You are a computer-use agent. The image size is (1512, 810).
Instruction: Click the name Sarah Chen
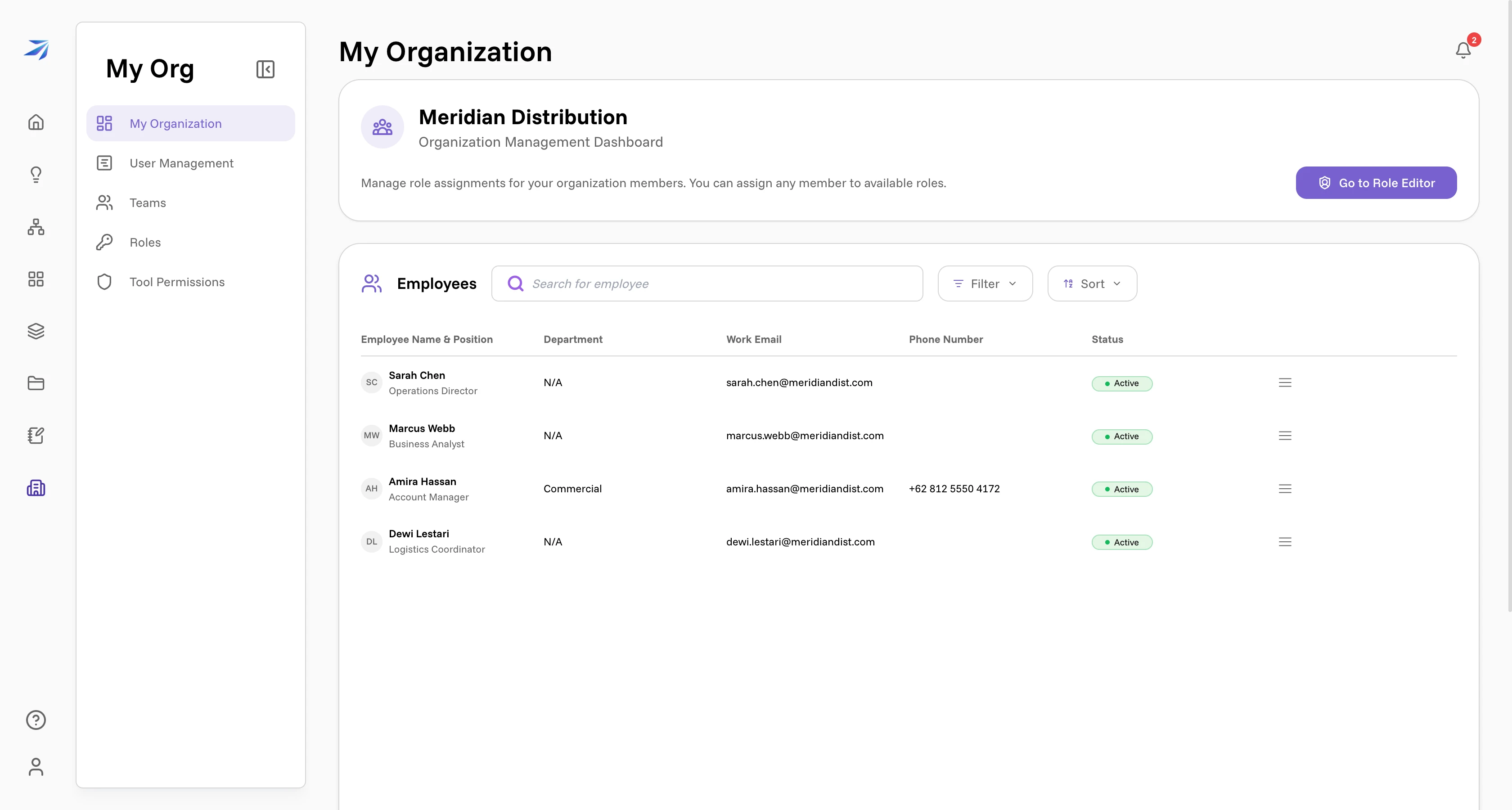[417, 375]
